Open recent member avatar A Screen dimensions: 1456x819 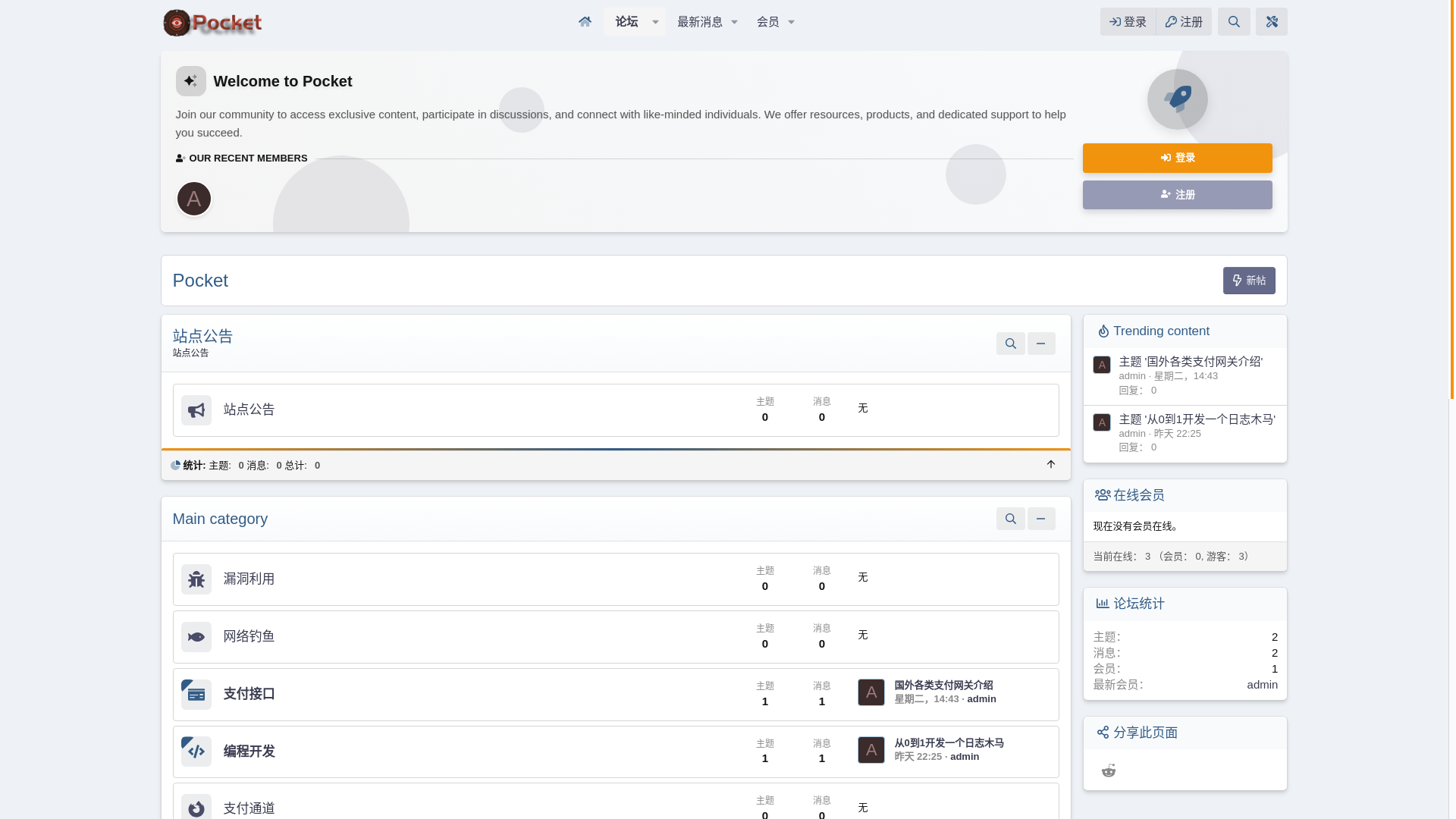[194, 199]
